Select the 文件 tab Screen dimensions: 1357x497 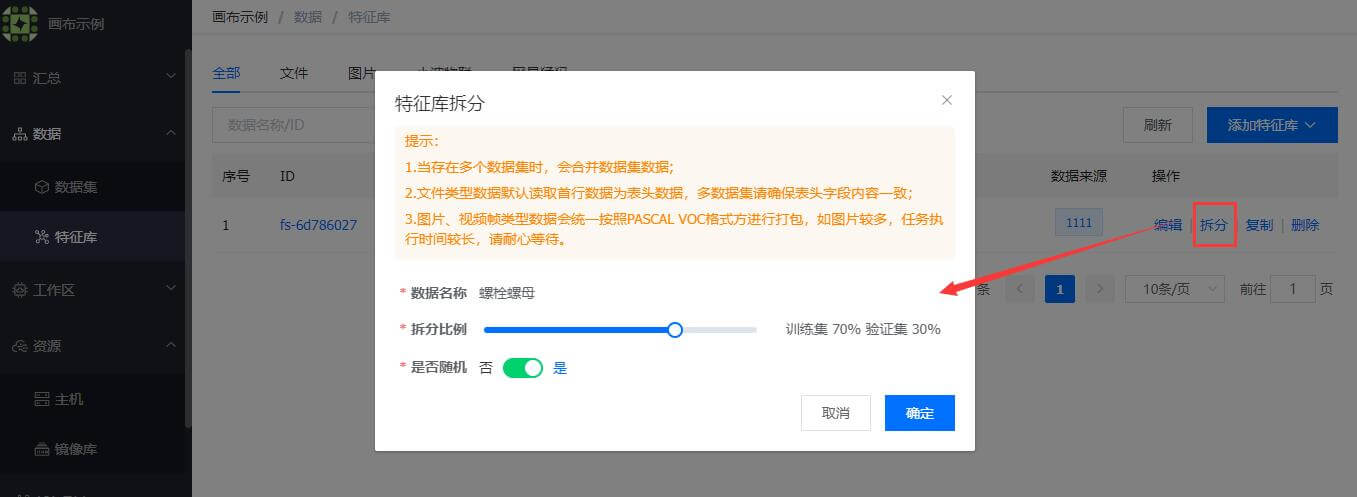click(x=294, y=73)
